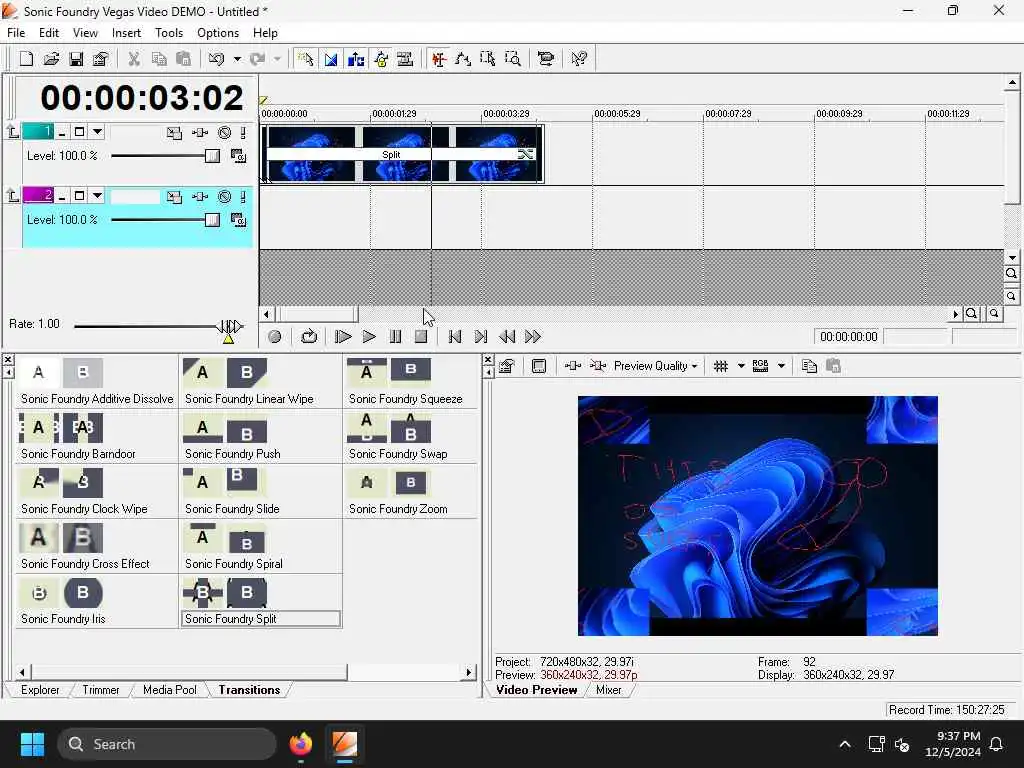Open the Edit menu
The image size is (1024, 768).
pyautogui.click(x=49, y=33)
